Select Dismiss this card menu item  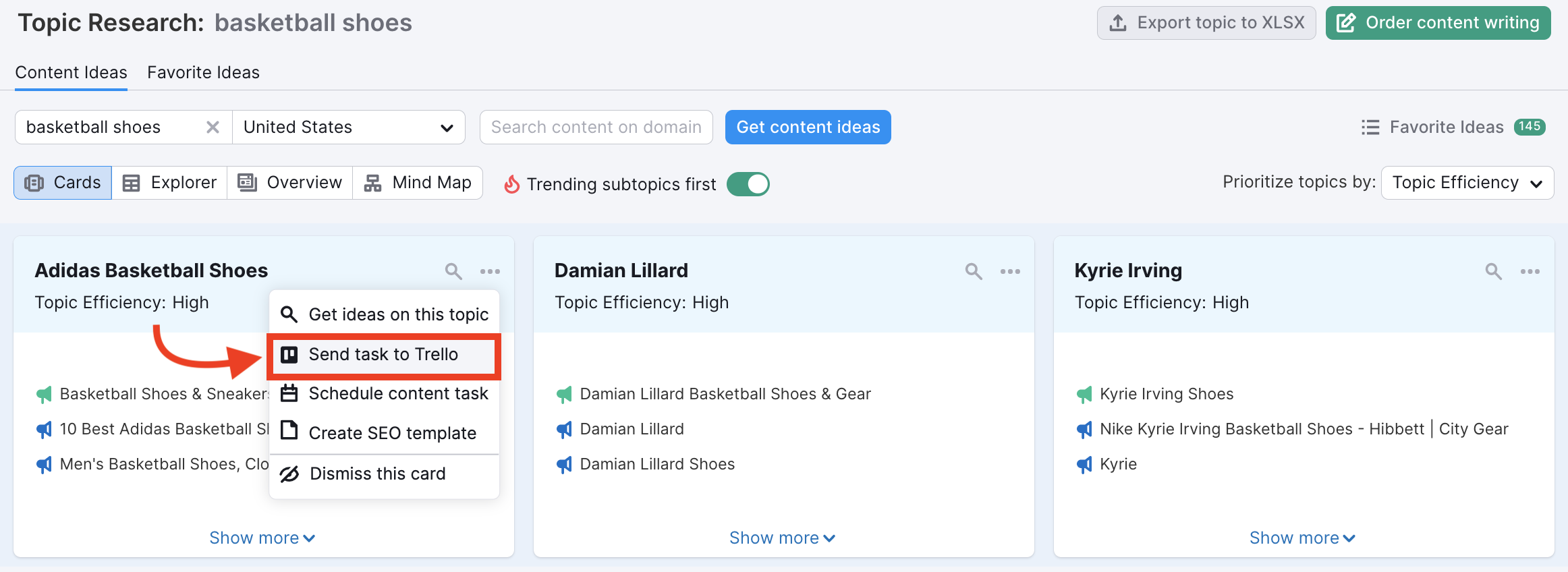click(384, 474)
